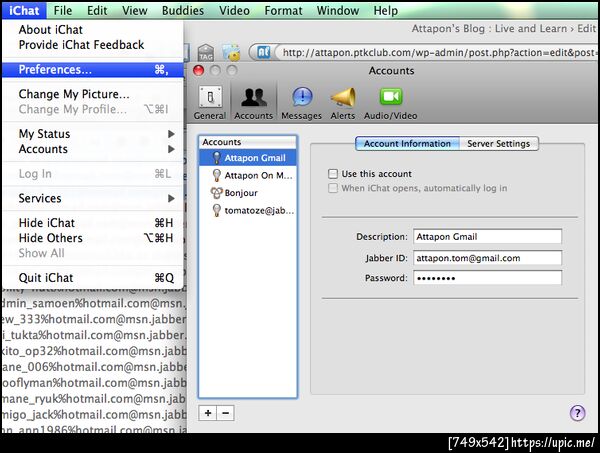Open the Alerts preferences pane
The image size is (600, 453).
pyautogui.click(x=343, y=103)
